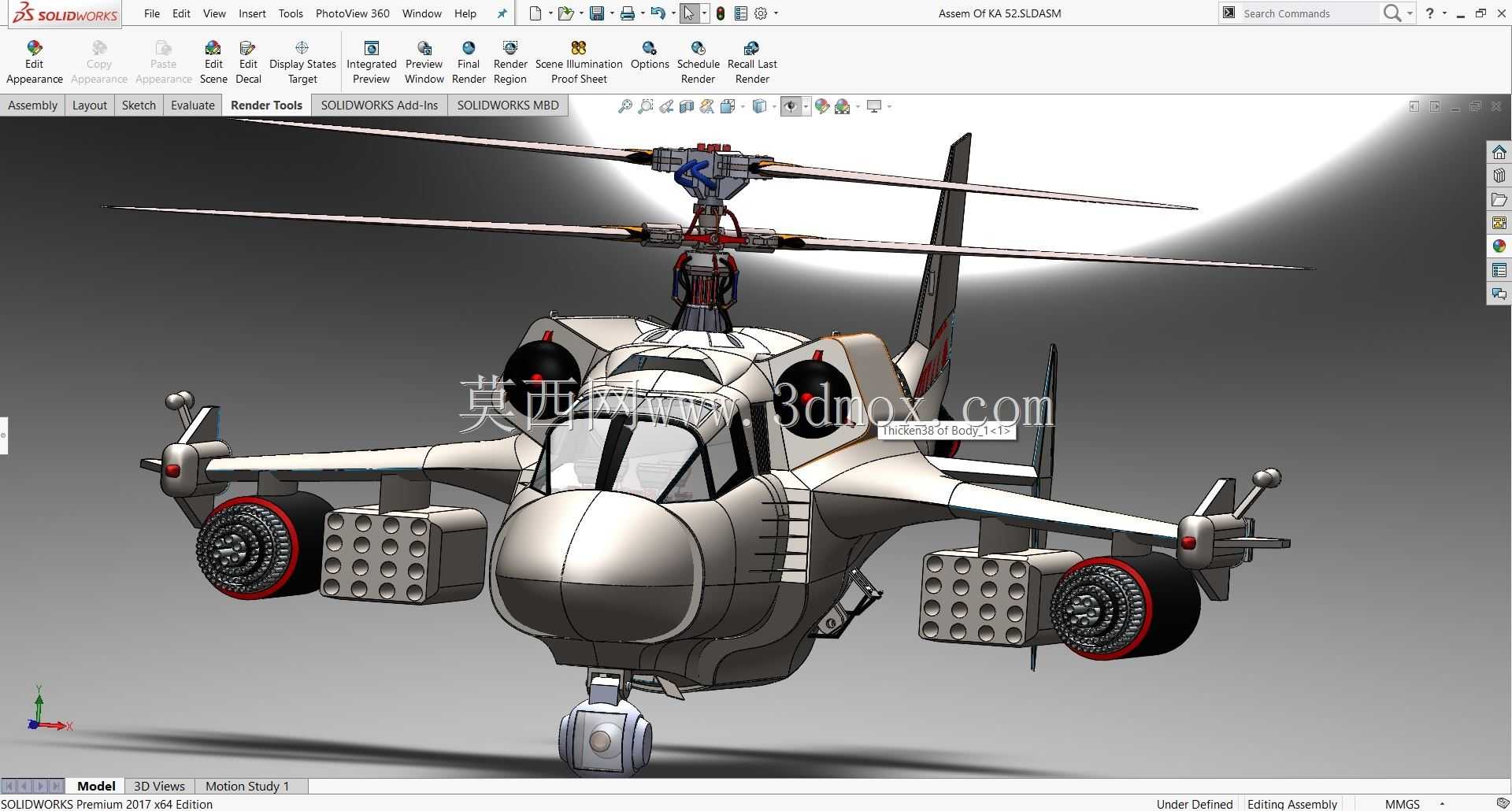1512x811 pixels.
Task: Expand the Print dropdown arrow
Action: (643, 13)
